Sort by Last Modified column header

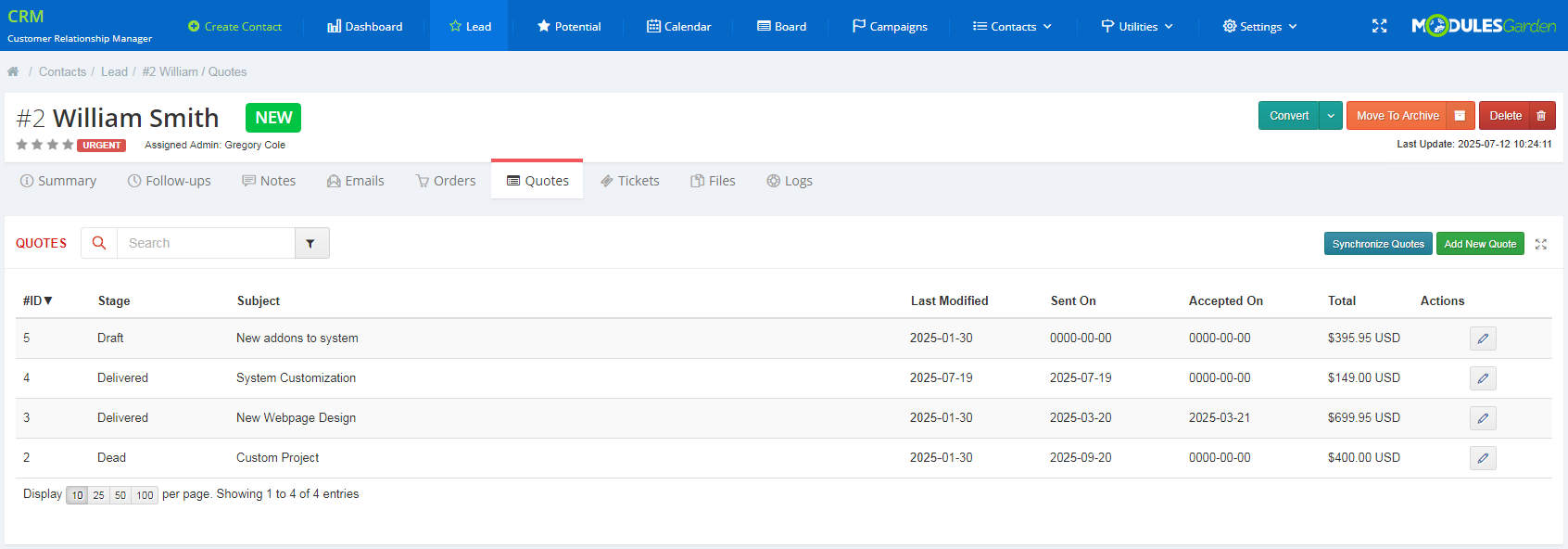[949, 300]
